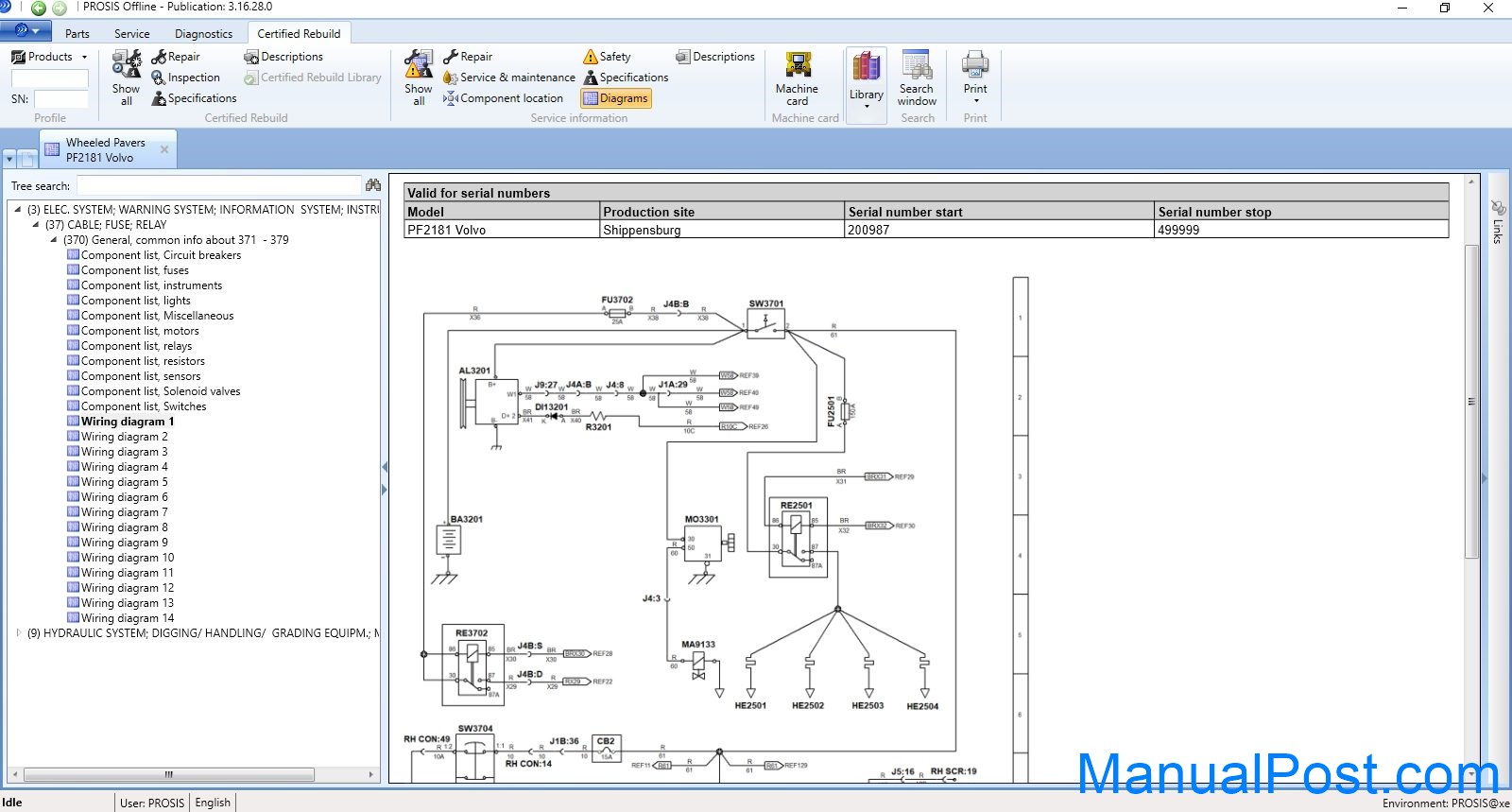Open Repair in Service information group
Image resolution: width=1512 pixels, height=812 pixels.
tap(468, 57)
